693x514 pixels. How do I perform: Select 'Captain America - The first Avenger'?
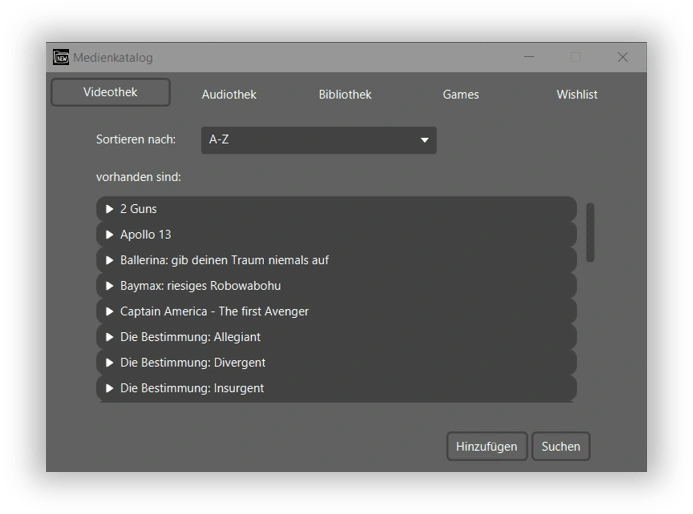[x=214, y=312]
